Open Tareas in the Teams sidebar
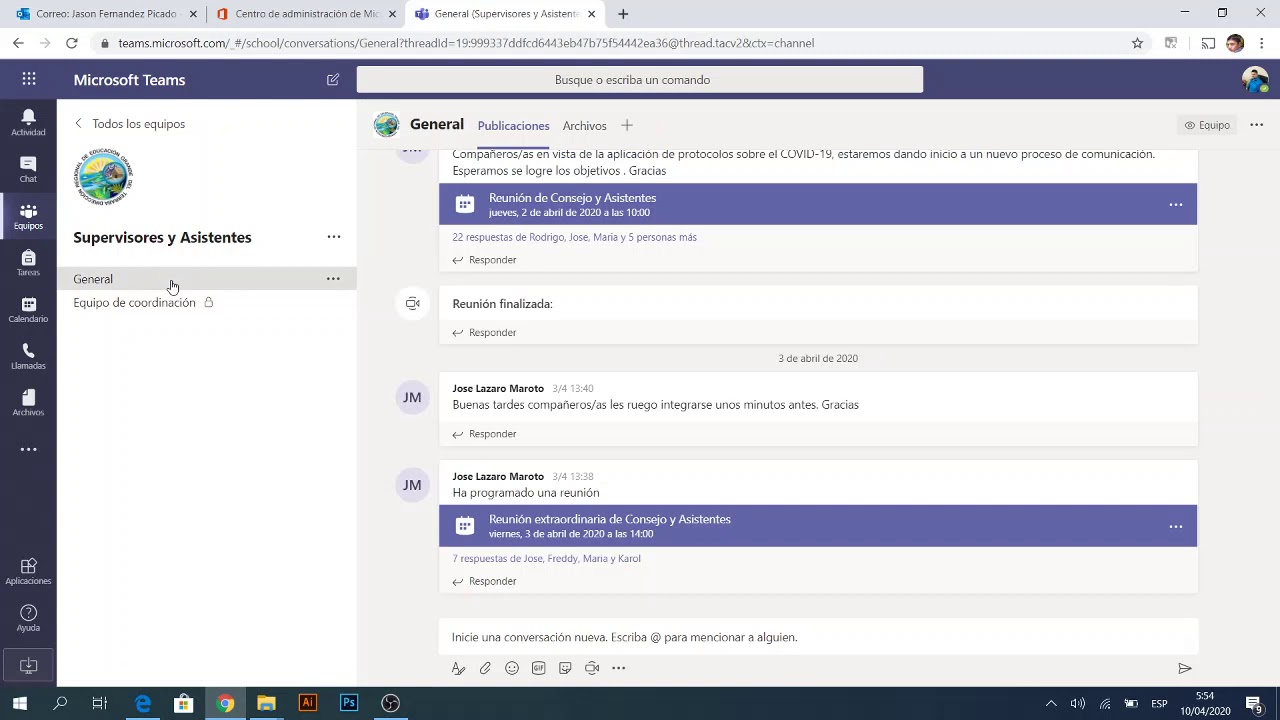Screen dimensions: 1280x720 28,262
